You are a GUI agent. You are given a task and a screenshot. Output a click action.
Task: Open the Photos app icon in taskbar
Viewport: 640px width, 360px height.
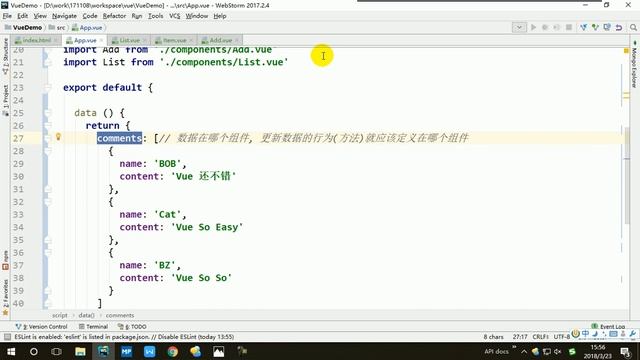coord(218,351)
